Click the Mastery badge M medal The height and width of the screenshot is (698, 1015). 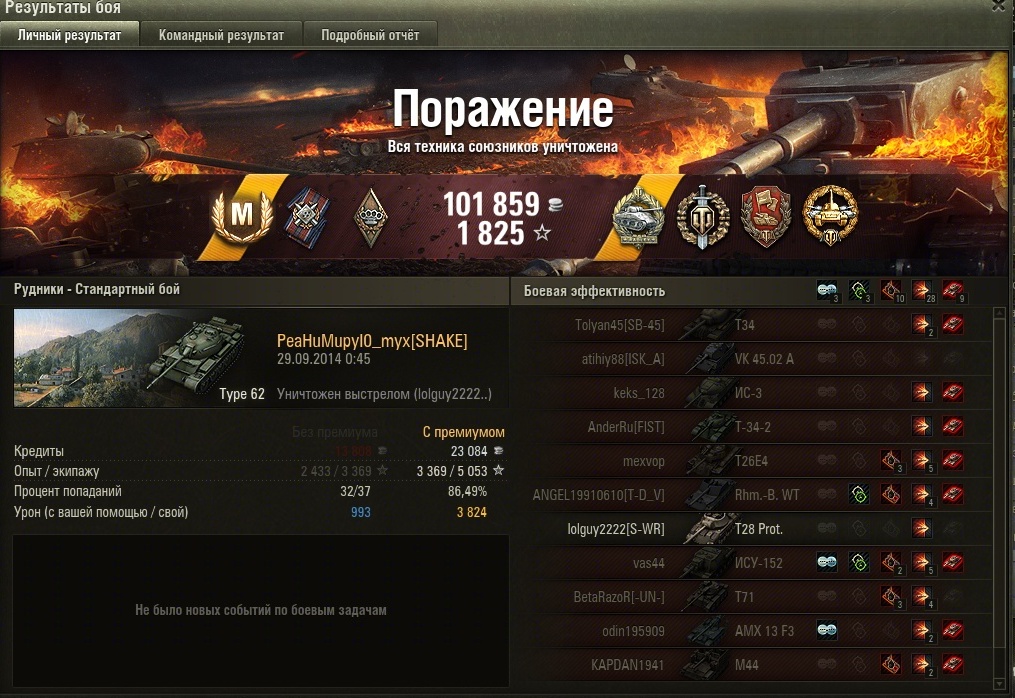pyautogui.click(x=242, y=214)
